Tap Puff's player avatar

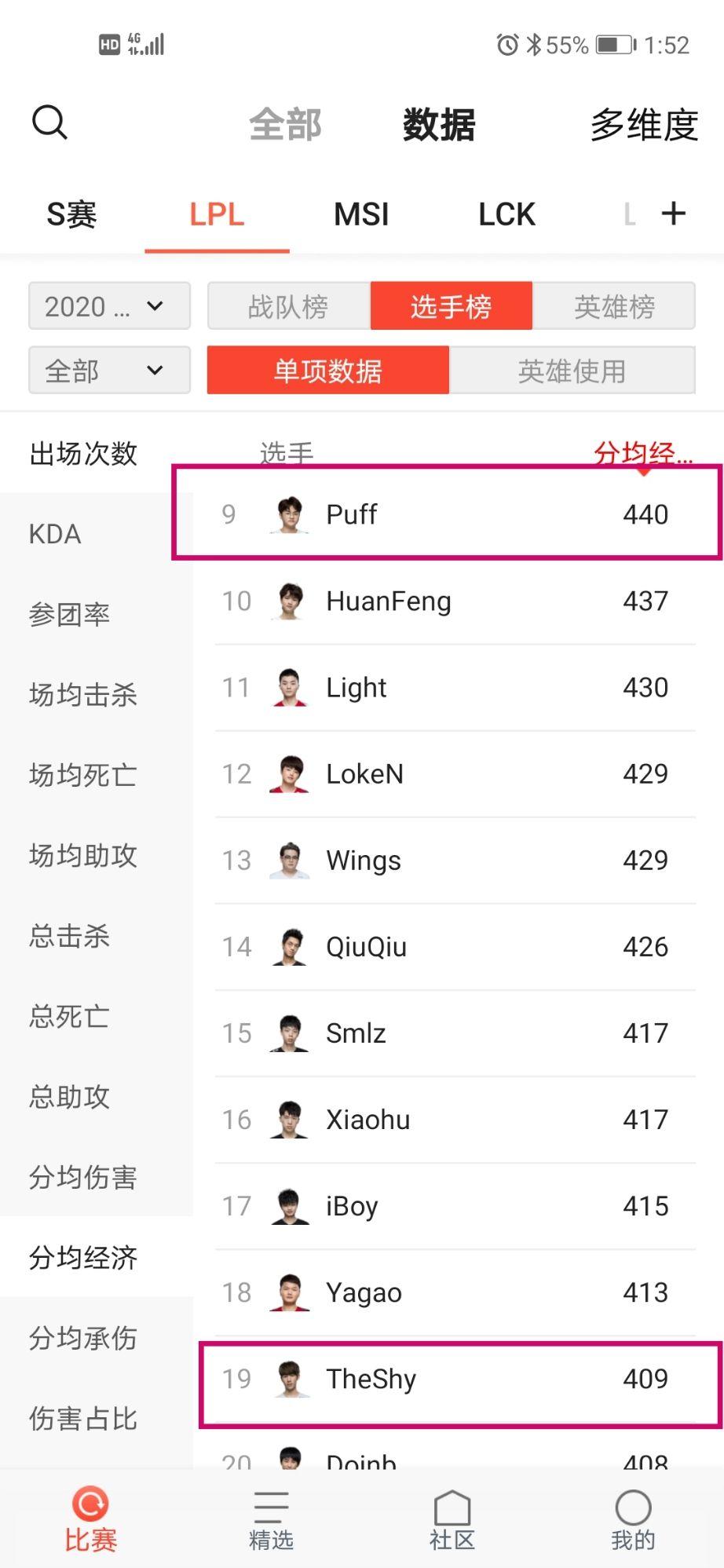point(290,514)
